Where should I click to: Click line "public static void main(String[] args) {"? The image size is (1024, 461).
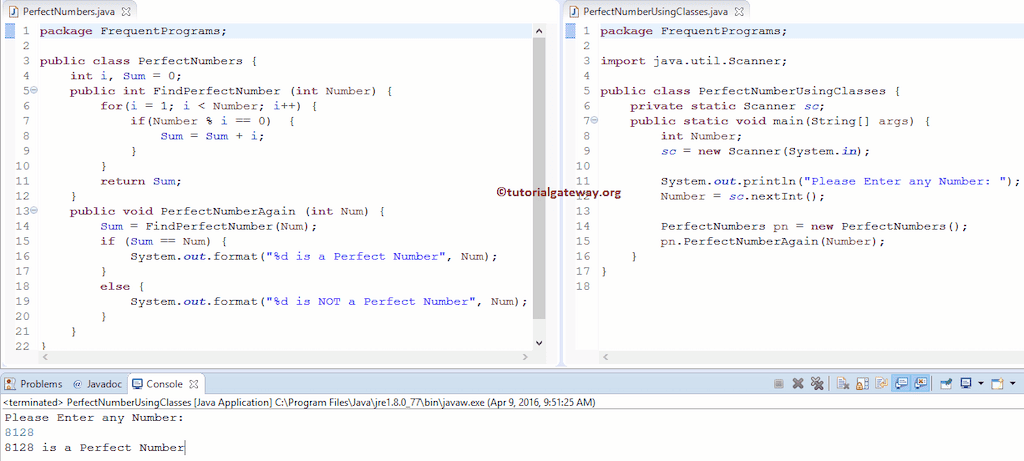coord(780,121)
